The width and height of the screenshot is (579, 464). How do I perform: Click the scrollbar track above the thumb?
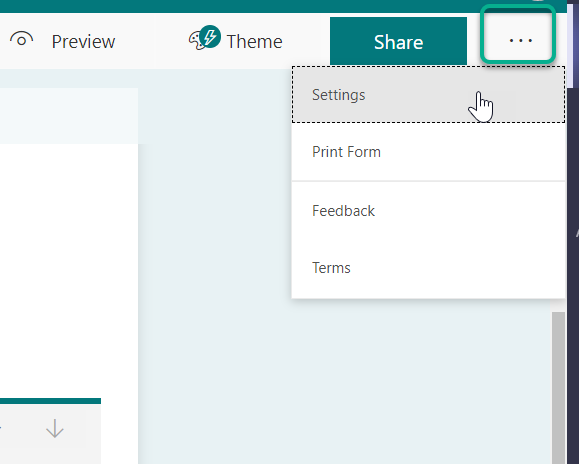(x=559, y=305)
